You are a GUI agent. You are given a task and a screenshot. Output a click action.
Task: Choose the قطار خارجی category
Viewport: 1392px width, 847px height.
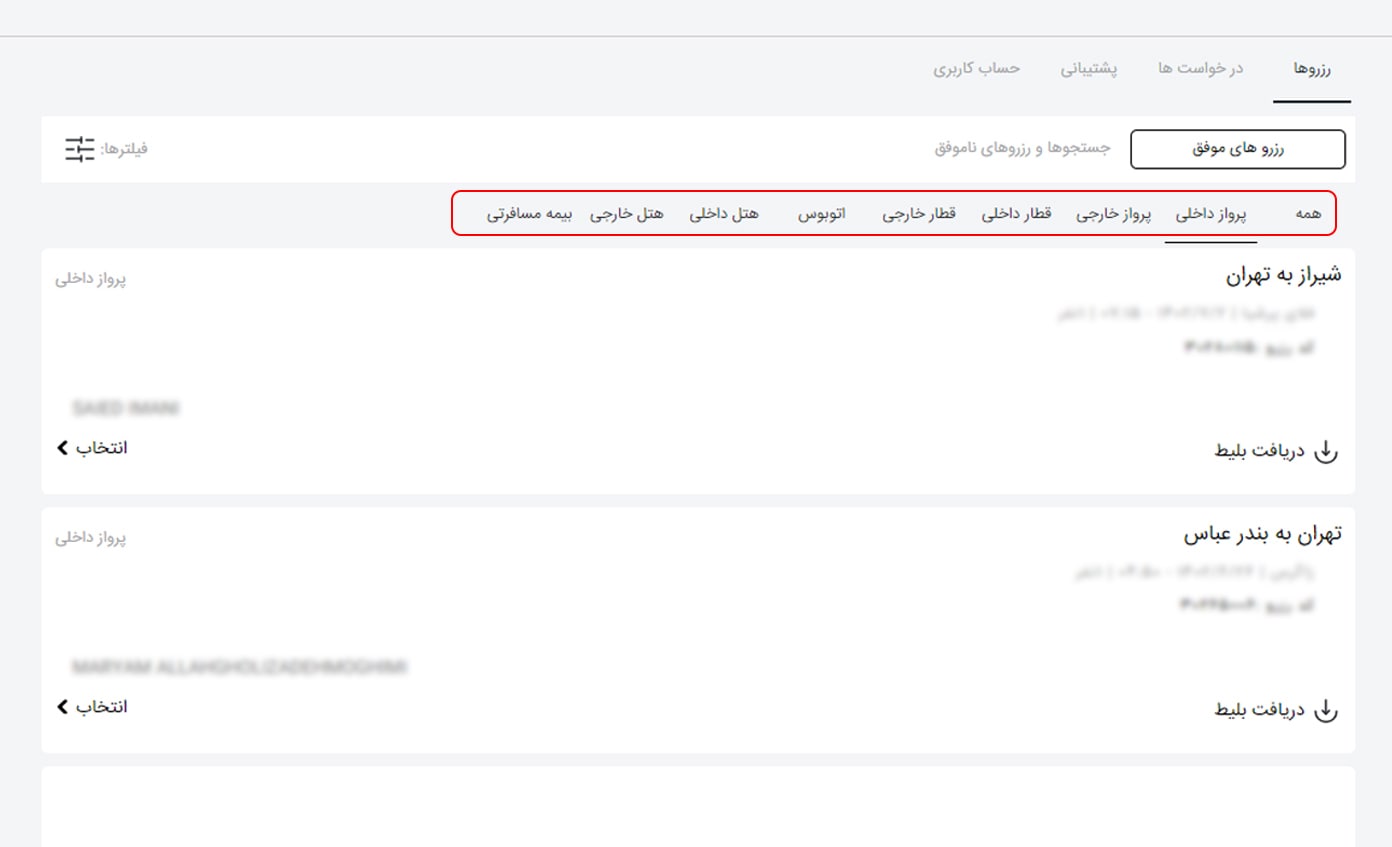919,214
